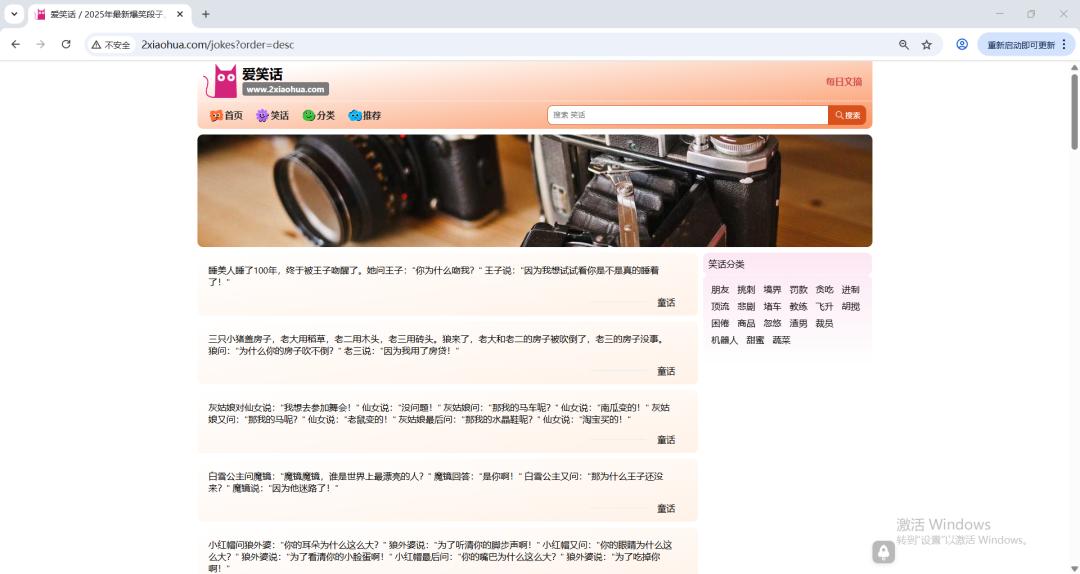Select the 胡搅 joke category
The width and height of the screenshot is (1080, 574).
tap(851, 307)
